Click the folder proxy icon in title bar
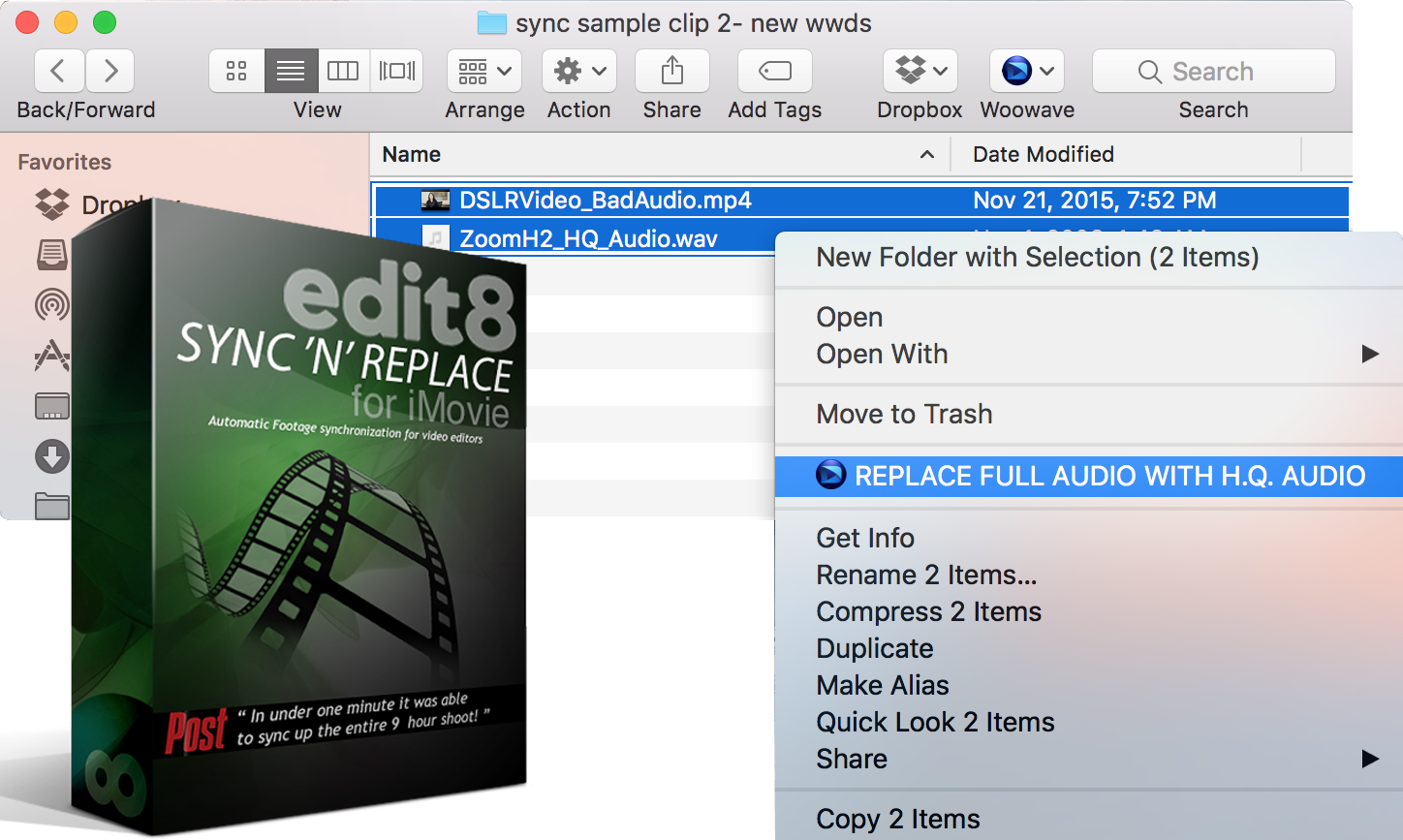 (x=492, y=23)
